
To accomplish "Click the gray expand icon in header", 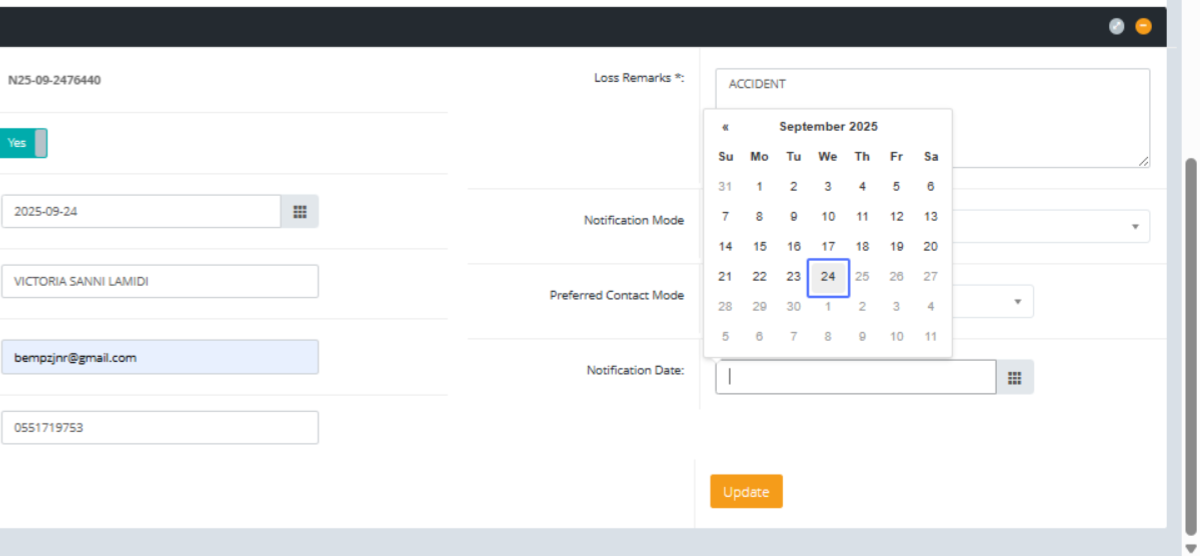I will click(1117, 27).
